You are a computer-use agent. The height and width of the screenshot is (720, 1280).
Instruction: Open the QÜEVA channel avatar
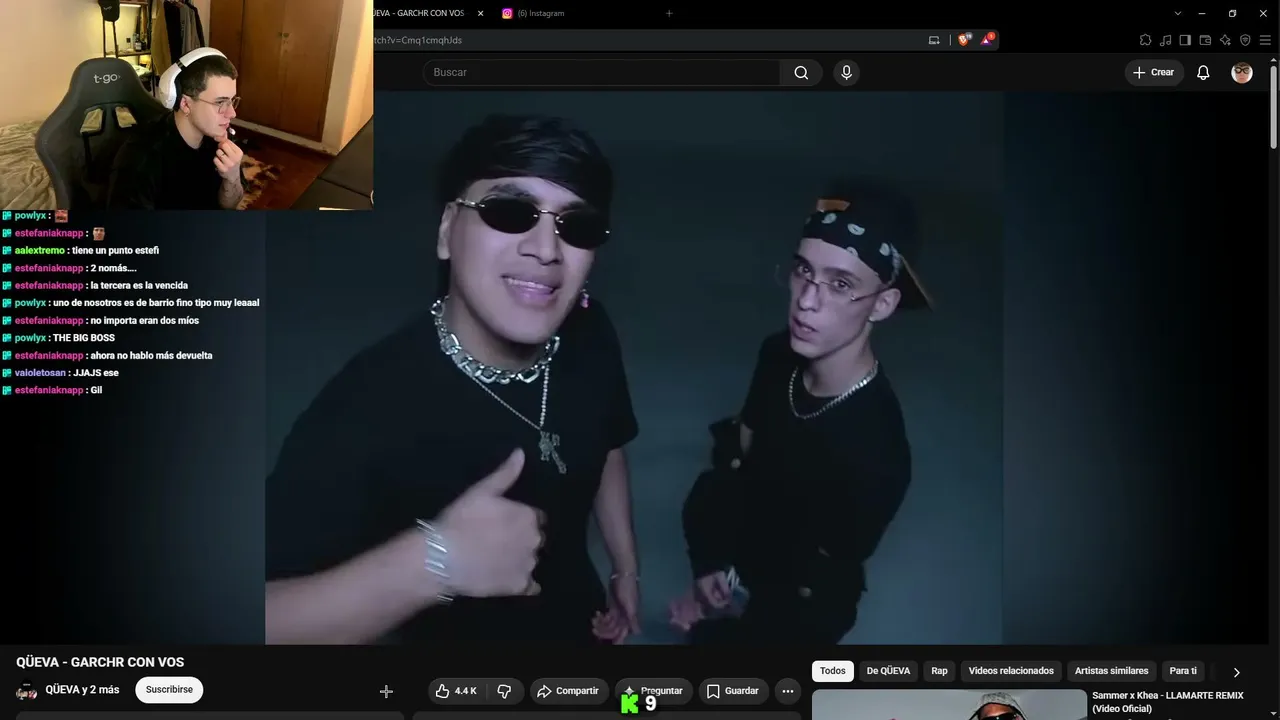pyautogui.click(x=27, y=691)
